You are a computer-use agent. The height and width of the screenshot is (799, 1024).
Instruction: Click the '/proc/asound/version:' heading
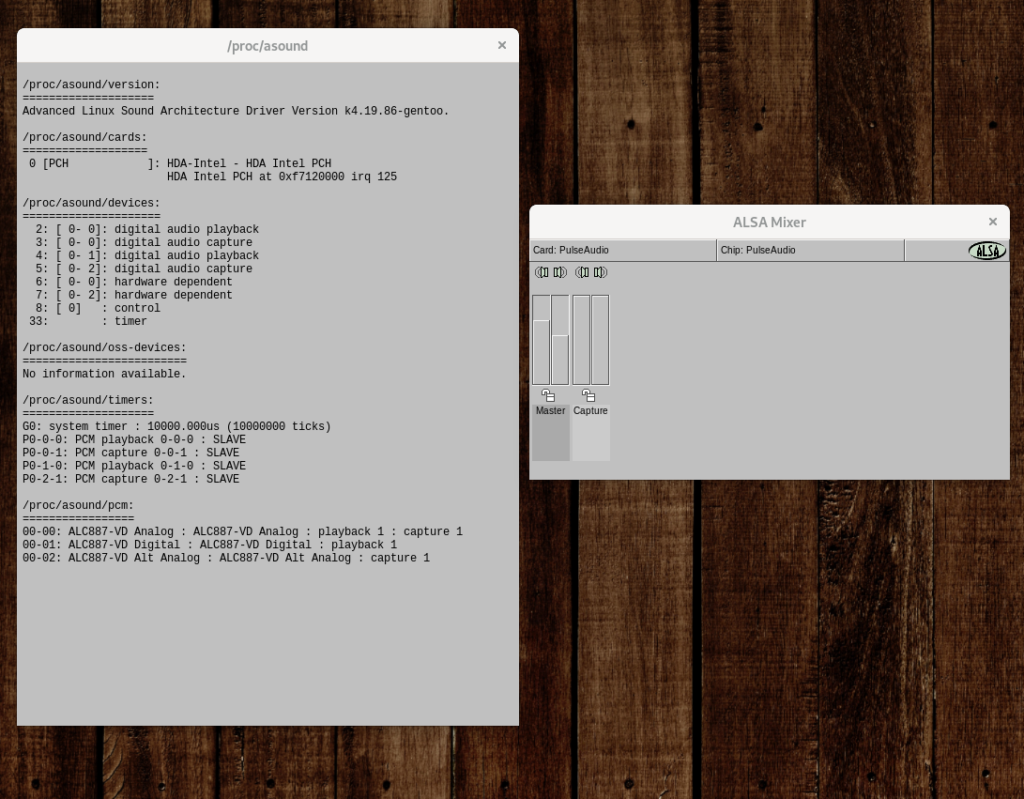91,85
